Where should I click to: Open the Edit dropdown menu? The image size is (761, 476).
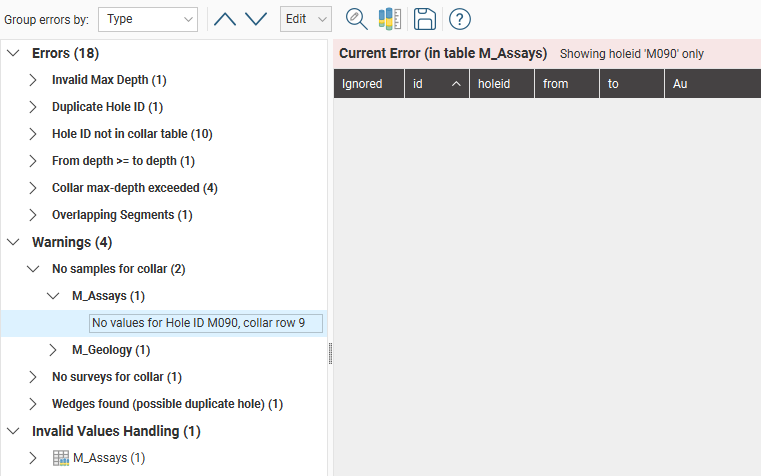[305, 19]
